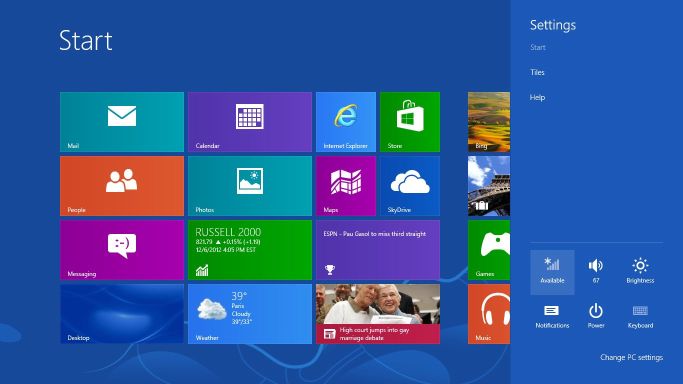The height and width of the screenshot is (384, 683).
Task: Open the Bing tile
Action: click(489, 122)
